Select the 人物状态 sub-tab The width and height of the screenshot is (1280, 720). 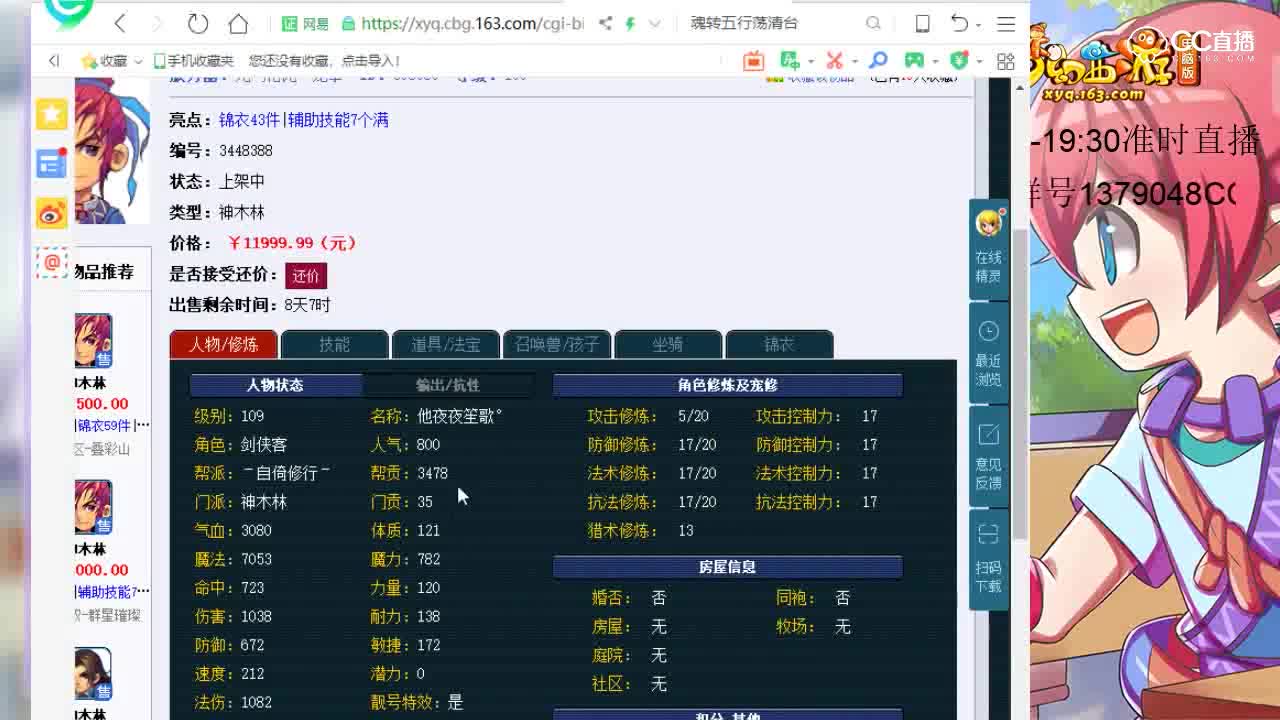(275, 385)
